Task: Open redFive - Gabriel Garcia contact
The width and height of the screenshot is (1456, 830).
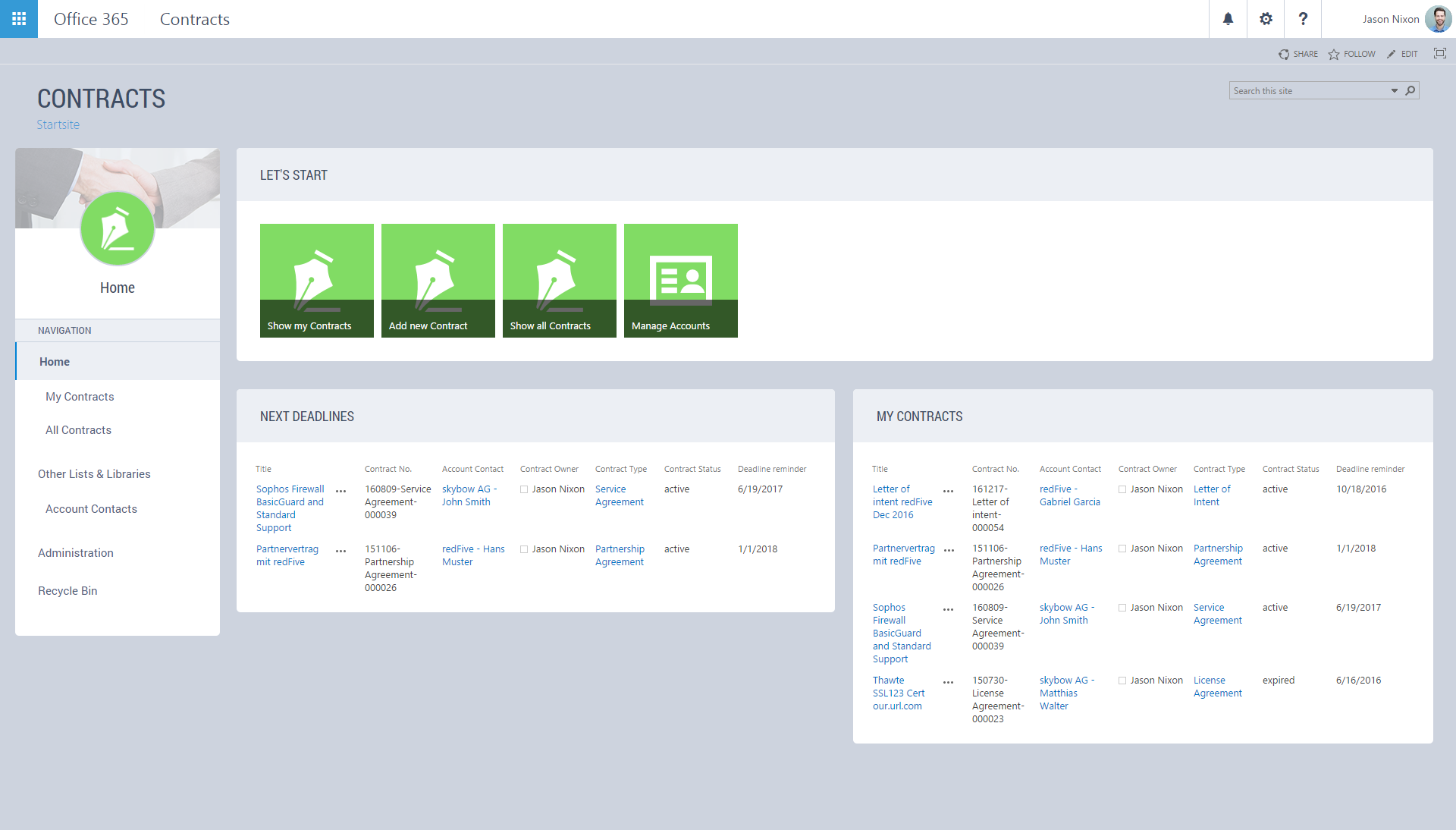Action: (1070, 495)
